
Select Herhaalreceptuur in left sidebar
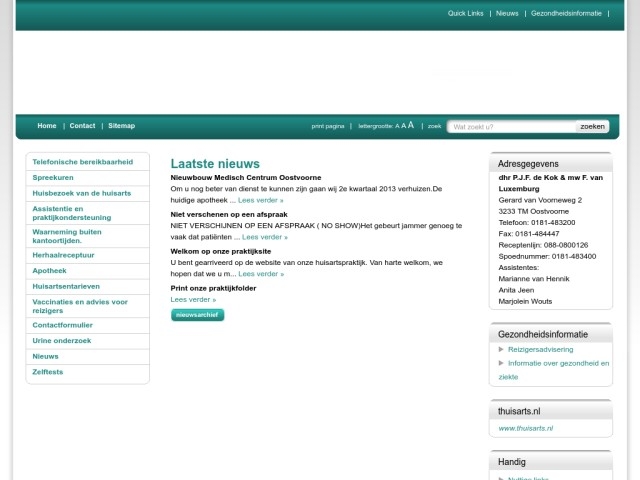pos(63,255)
